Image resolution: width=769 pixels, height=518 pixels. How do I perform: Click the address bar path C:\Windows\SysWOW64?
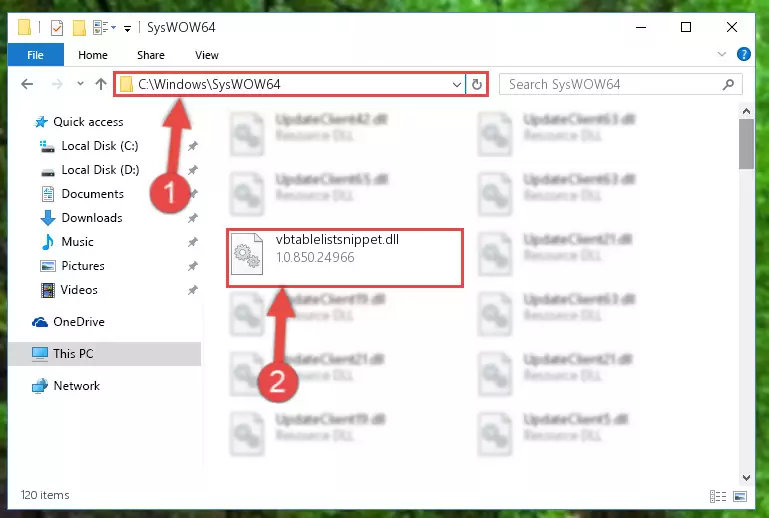coord(209,84)
